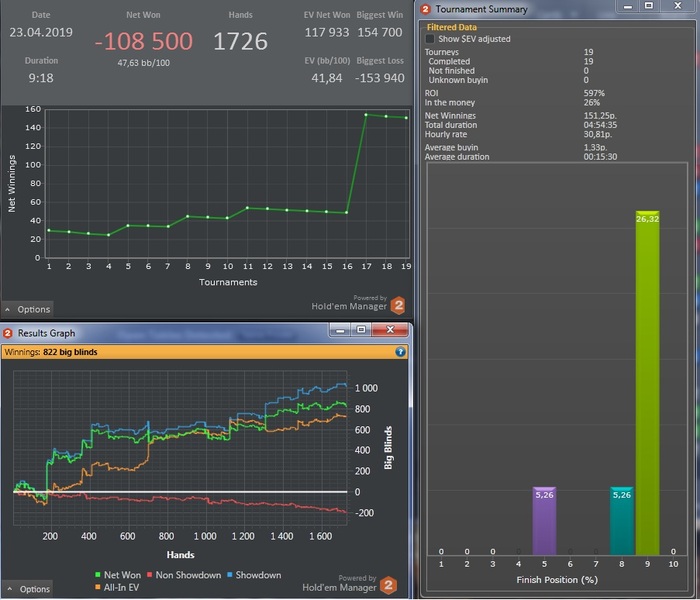This screenshot has height=600, width=700.
Task: Click the Average duration value 00:15:30
Action: pyautogui.click(x=600, y=157)
